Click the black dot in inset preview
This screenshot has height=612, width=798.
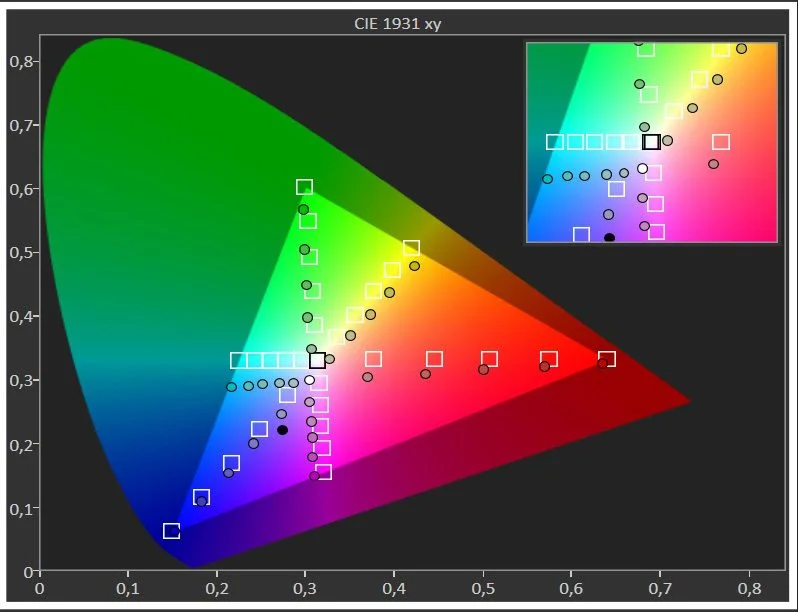[x=609, y=238]
